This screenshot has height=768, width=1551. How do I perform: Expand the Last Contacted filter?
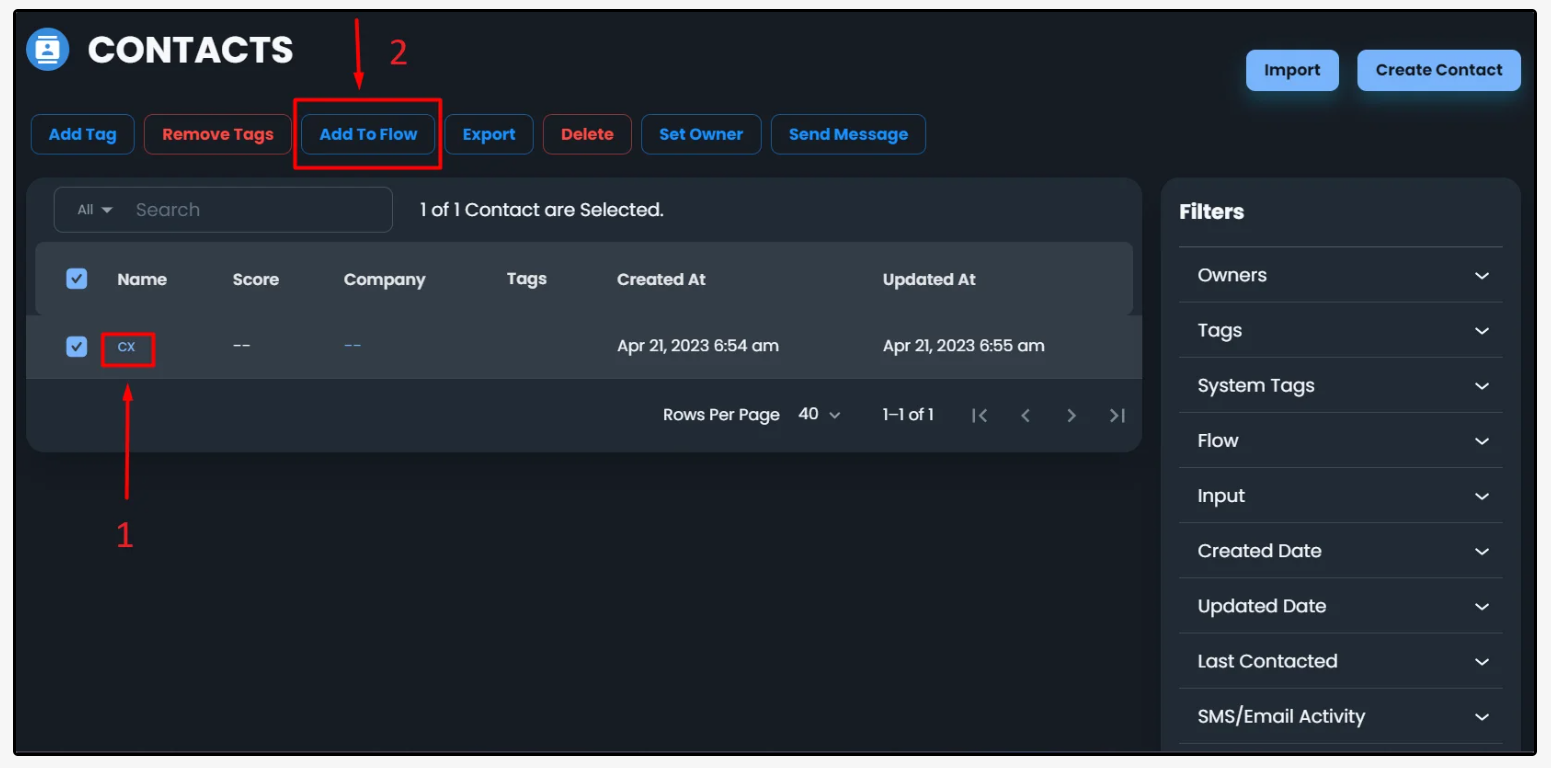pyautogui.click(x=1339, y=661)
